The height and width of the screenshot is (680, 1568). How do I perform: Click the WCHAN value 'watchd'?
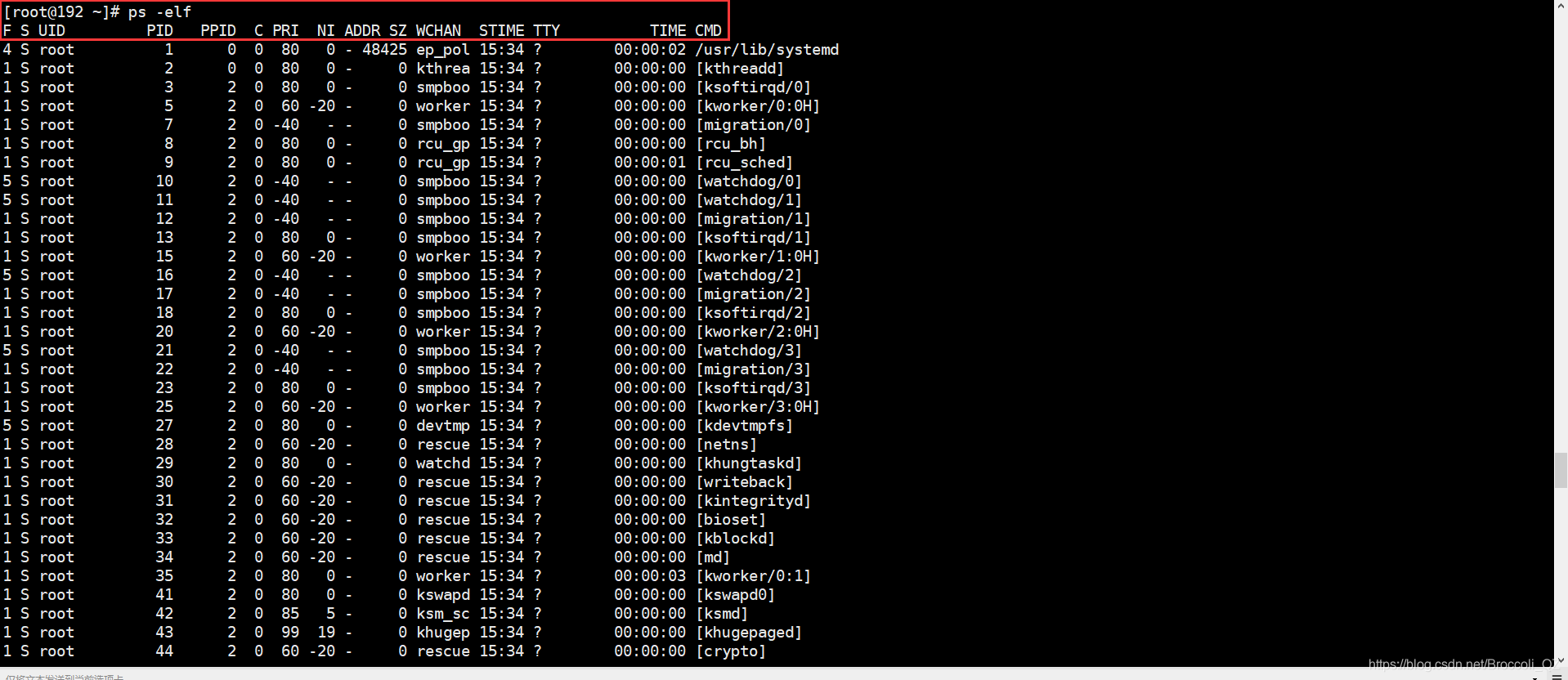click(443, 463)
